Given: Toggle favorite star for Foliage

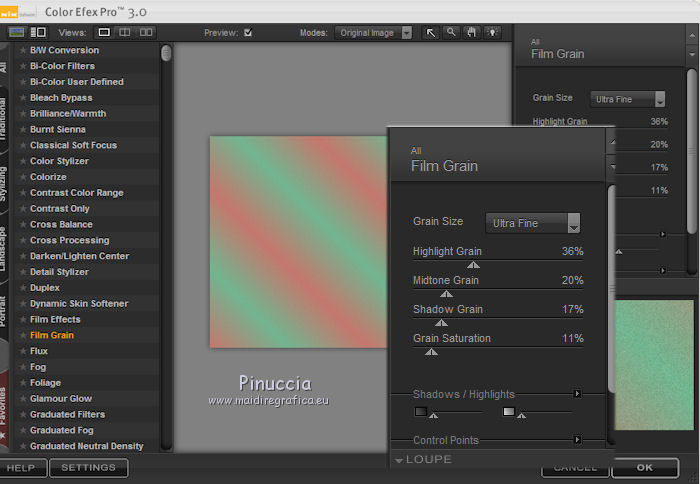Looking at the screenshot, I should (x=23, y=383).
